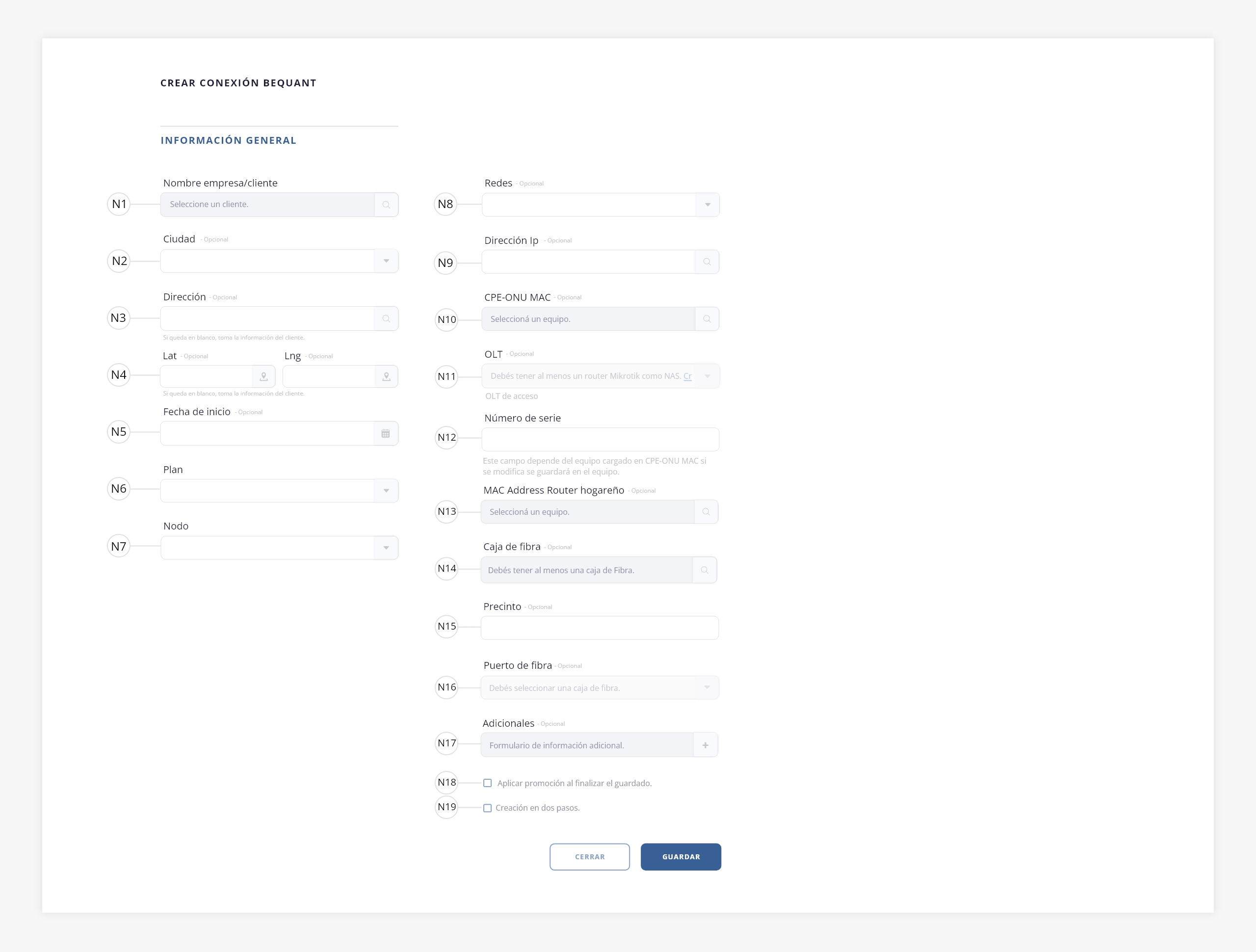Screen dimensions: 1256x952
Task: Click the GUARDAR button
Action: pyautogui.click(x=681, y=857)
